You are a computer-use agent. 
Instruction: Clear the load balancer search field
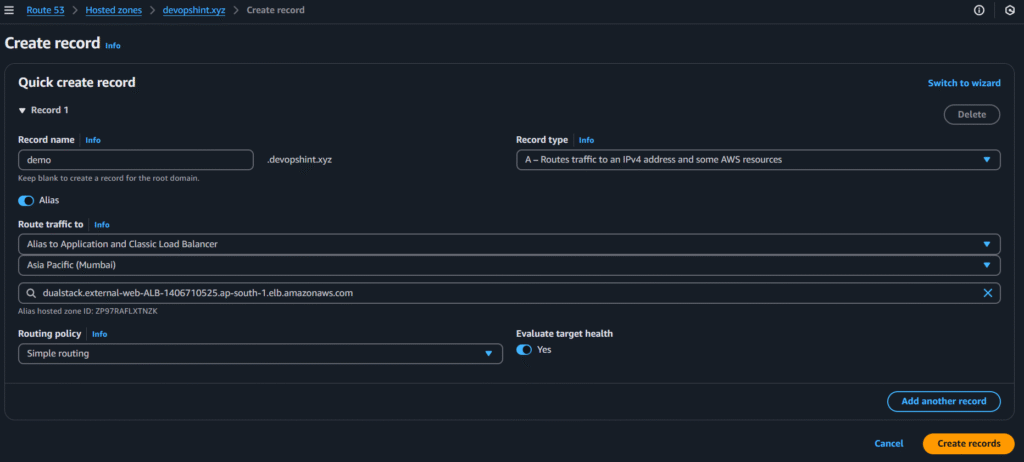coord(987,293)
